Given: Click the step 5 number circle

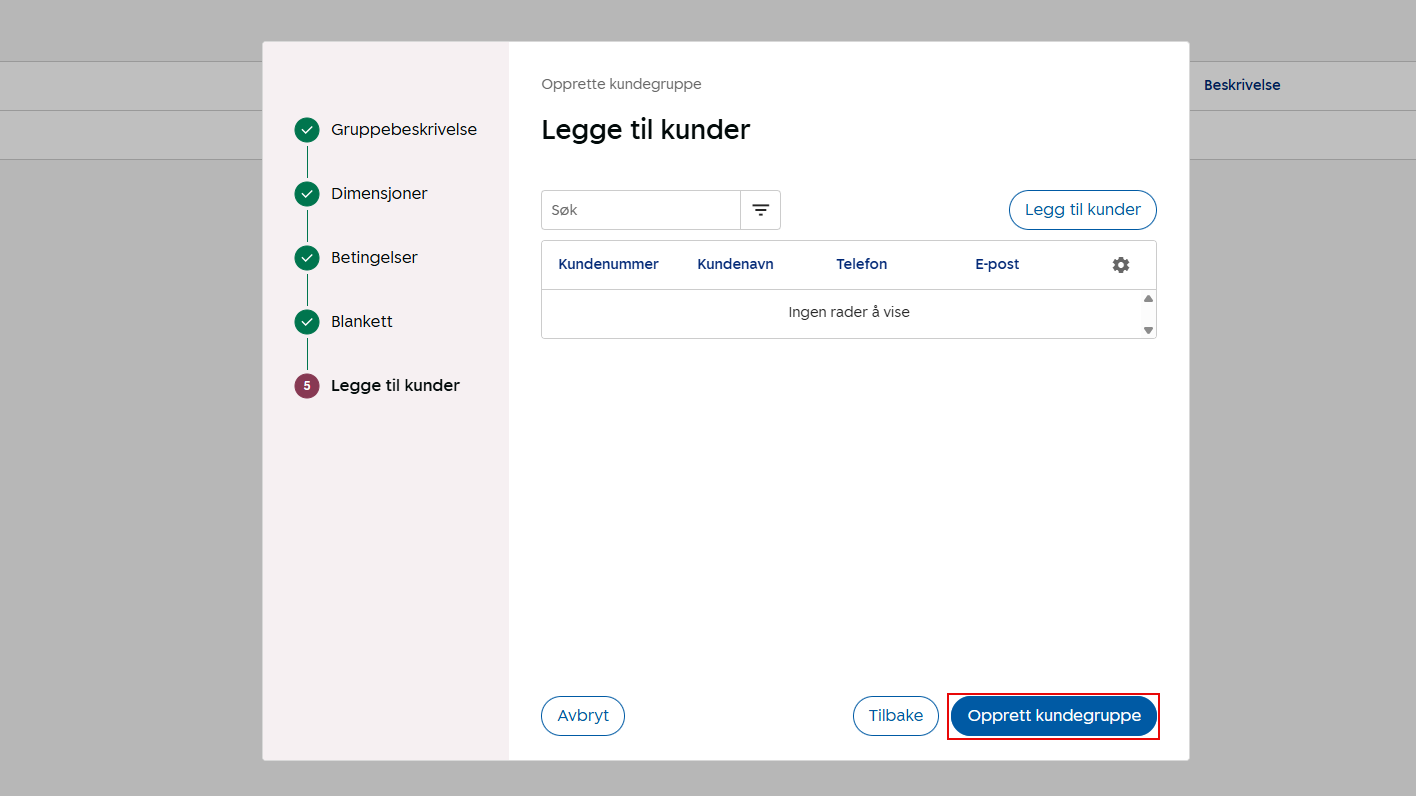Looking at the screenshot, I should point(307,386).
